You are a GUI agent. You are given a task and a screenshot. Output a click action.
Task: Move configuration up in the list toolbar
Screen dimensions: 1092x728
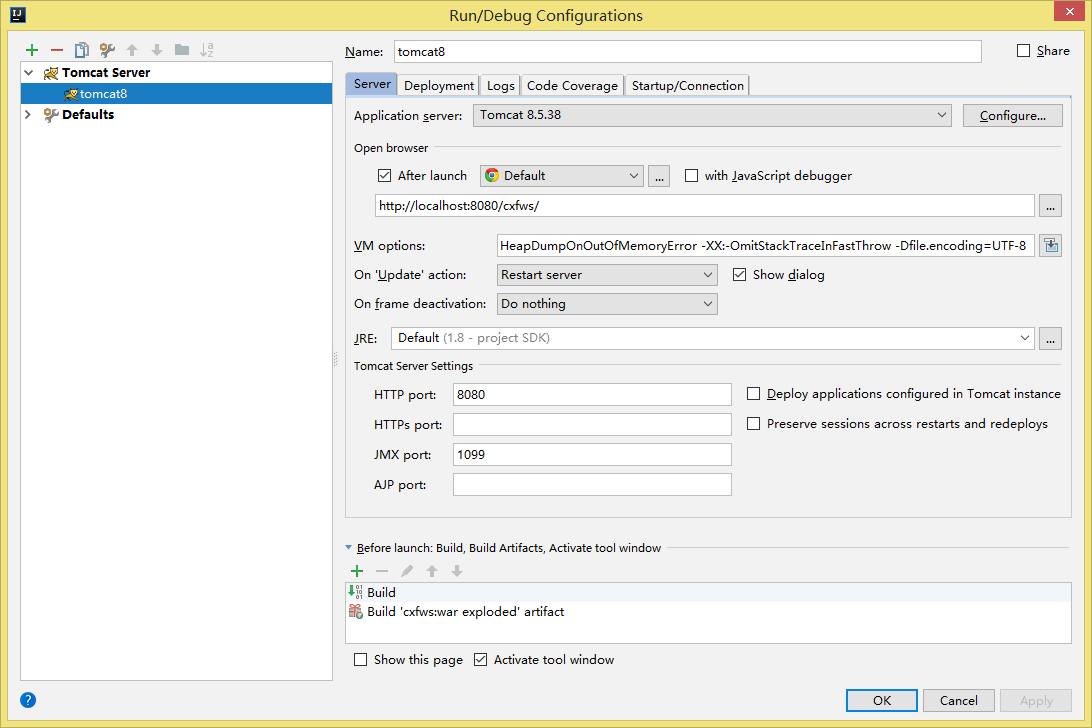tap(132, 50)
